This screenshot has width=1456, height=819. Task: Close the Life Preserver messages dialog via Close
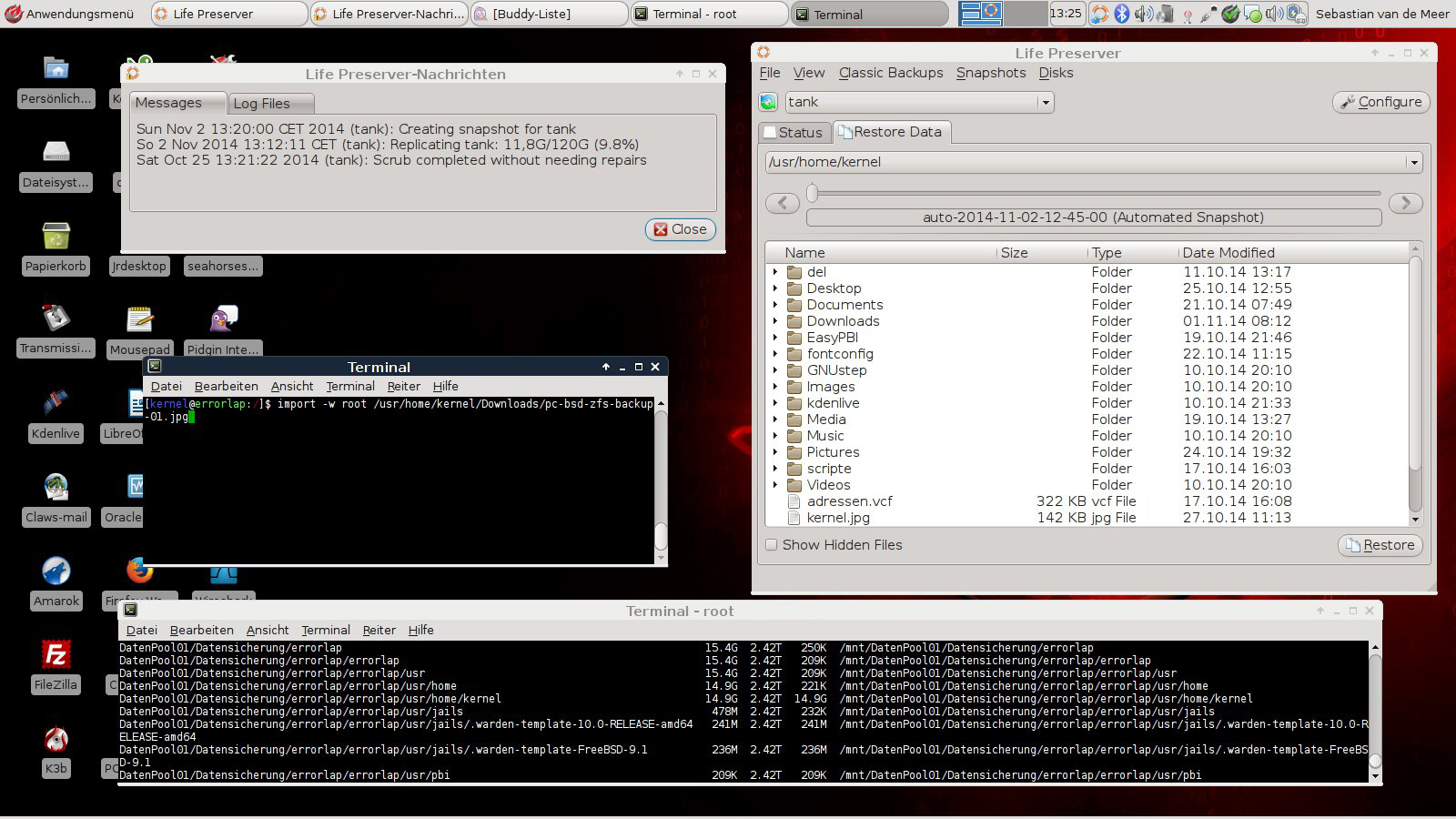[x=680, y=229]
